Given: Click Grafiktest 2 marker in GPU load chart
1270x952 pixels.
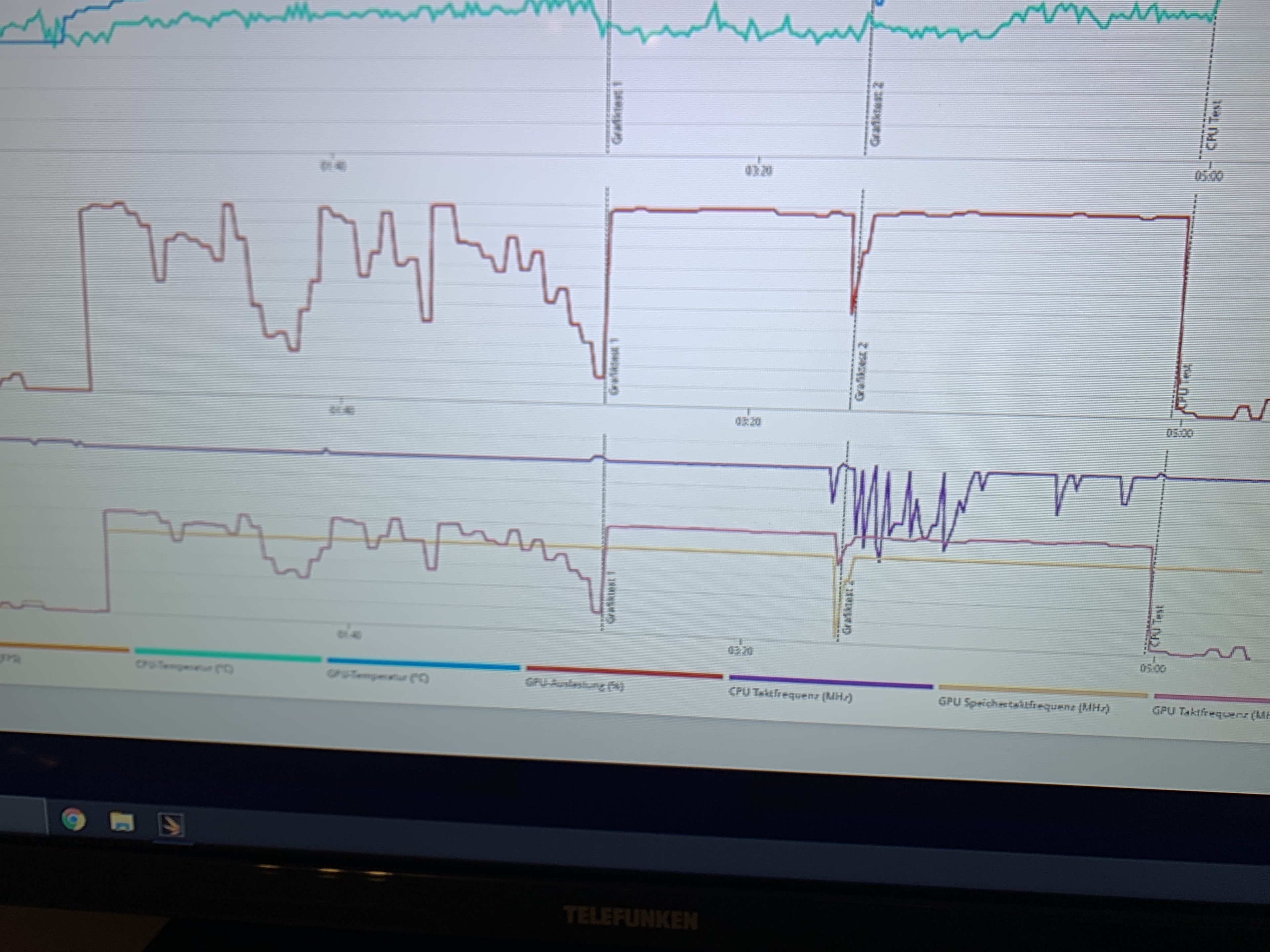Looking at the screenshot, I should pyautogui.click(x=861, y=371).
